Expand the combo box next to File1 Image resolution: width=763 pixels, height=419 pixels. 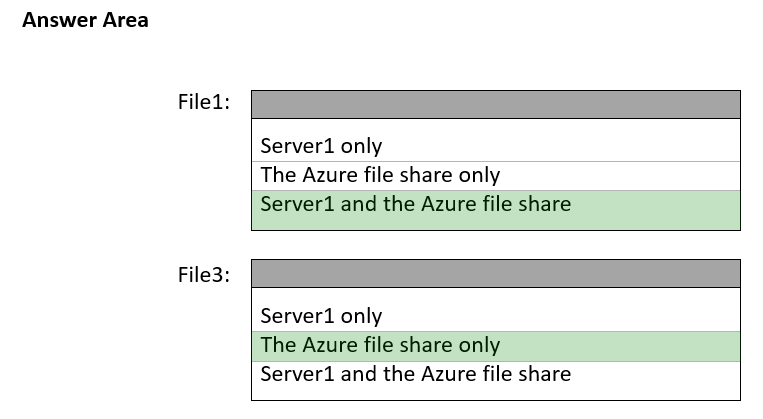click(x=495, y=104)
